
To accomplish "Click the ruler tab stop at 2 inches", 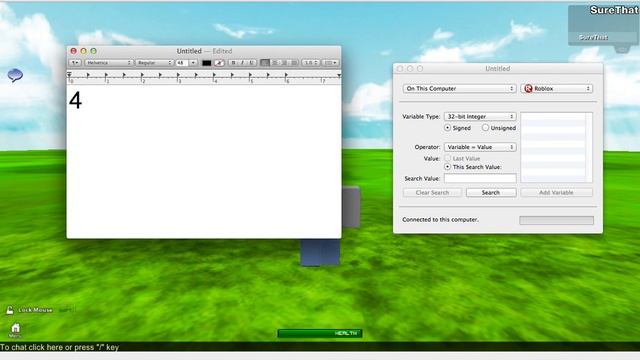I will [x=142, y=75].
